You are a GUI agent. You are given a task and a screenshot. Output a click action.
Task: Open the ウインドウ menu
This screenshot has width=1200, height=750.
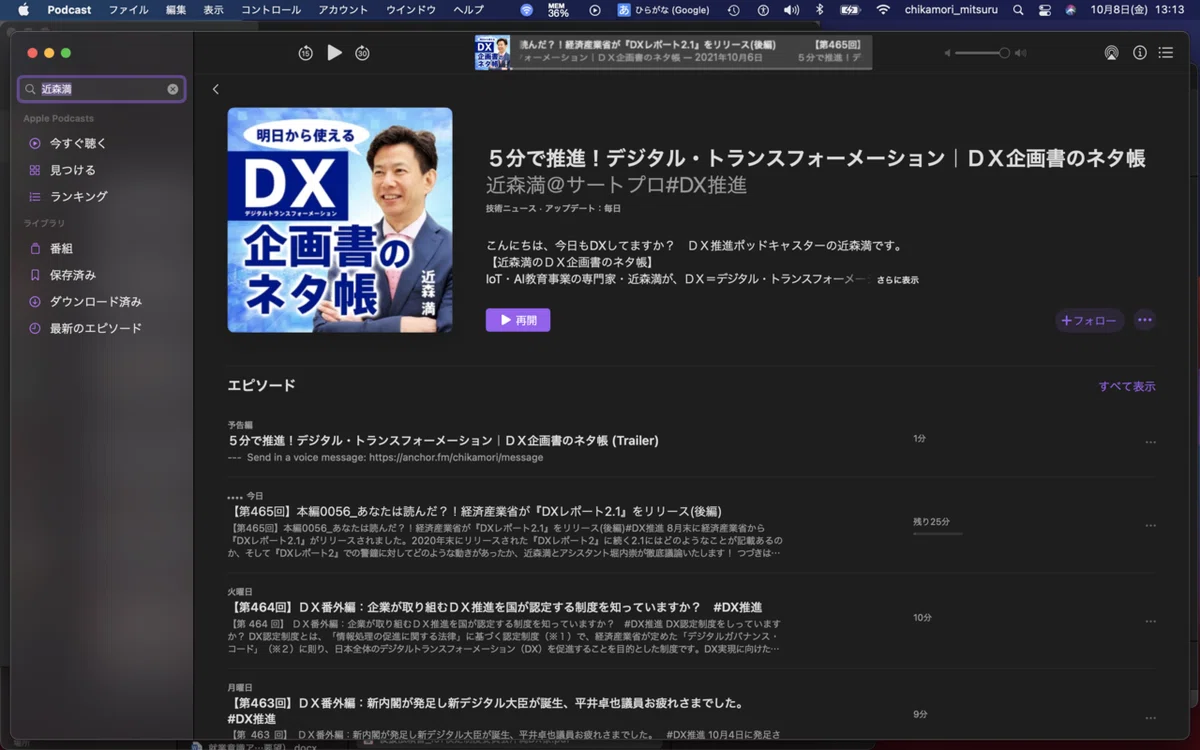click(x=411, y=10)
